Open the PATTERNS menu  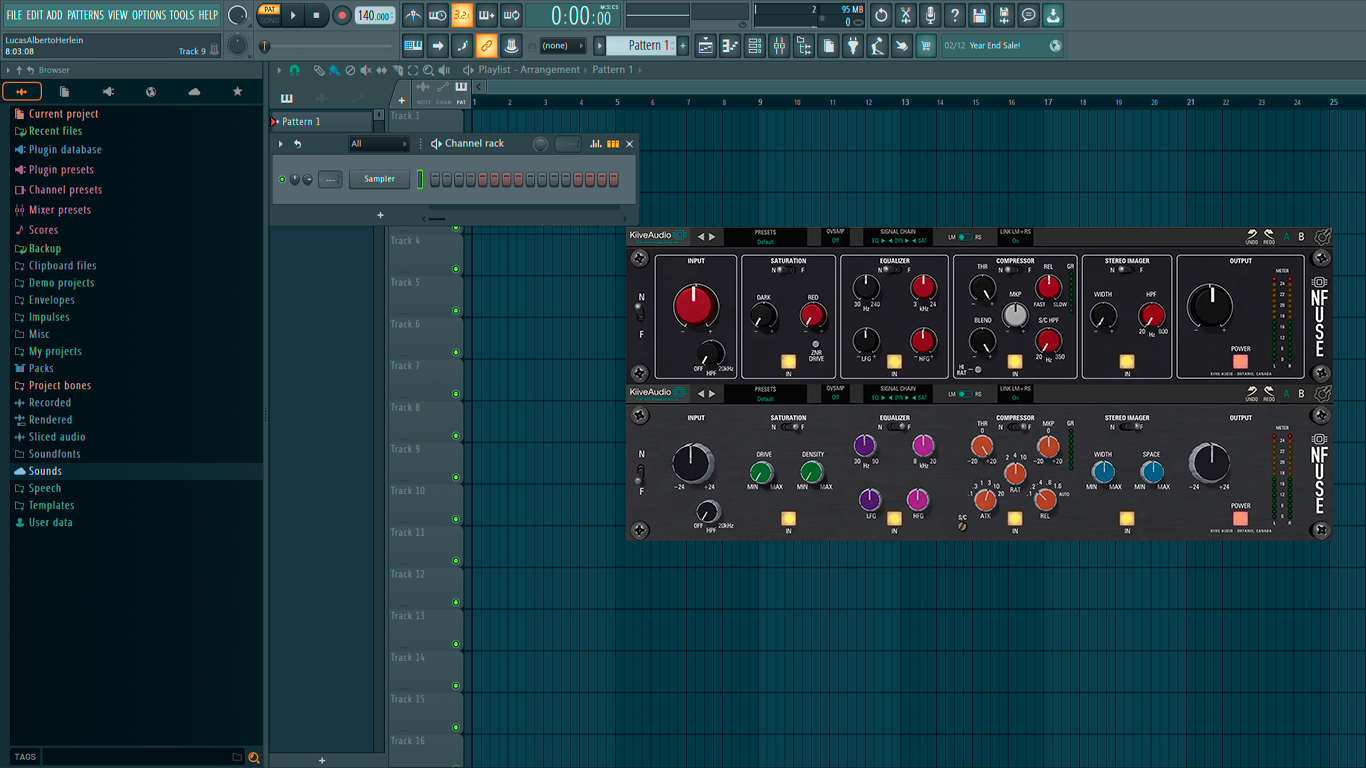(x=85, y=15)
